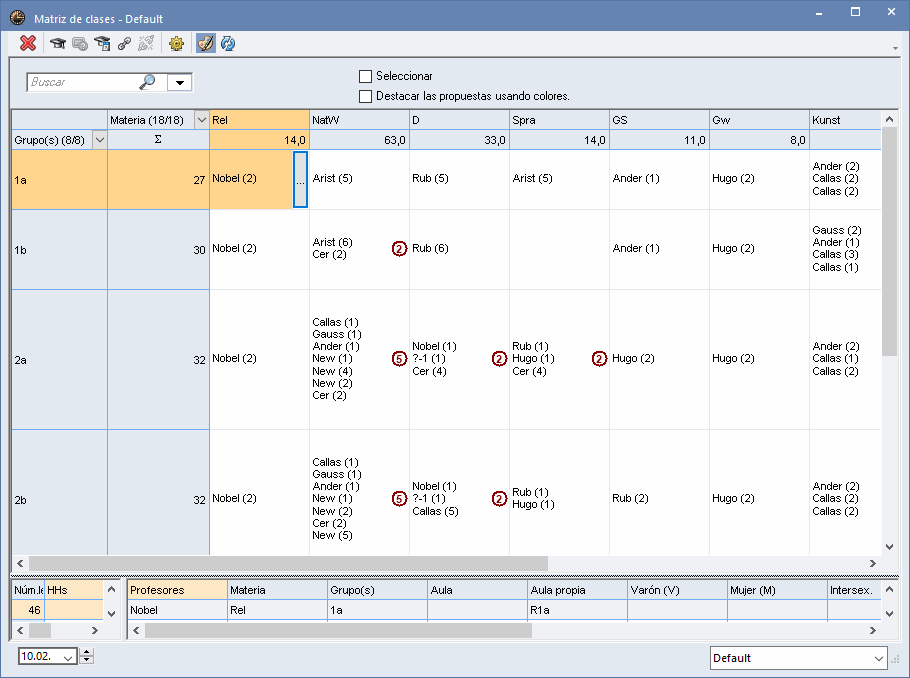
Task: Click Rub (6) in row 1b
Action: click(x=430, y=248)
